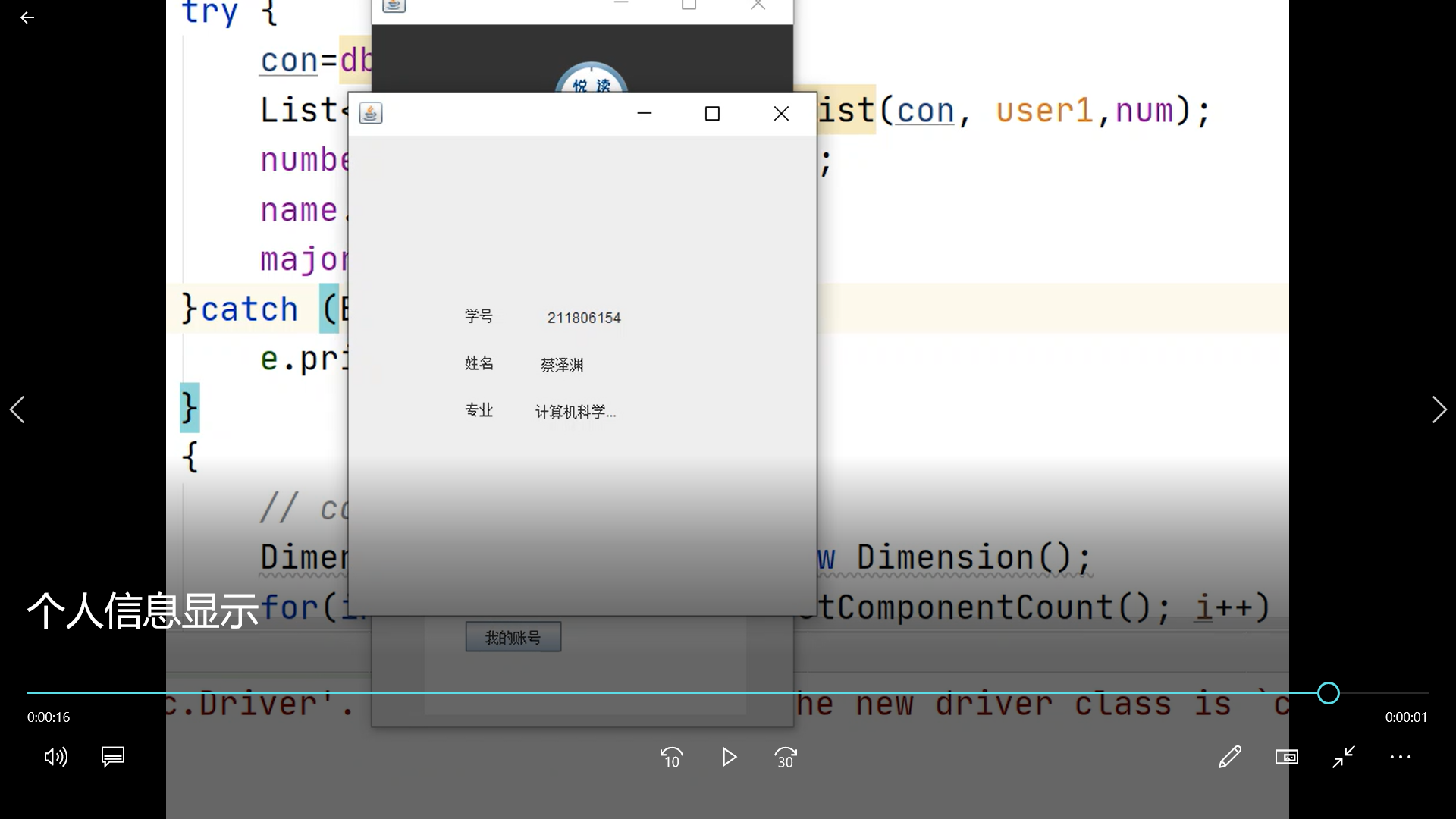Exit full screen mode
1456x819 pixels.
pyautogui.click(x=1344, y=757)
